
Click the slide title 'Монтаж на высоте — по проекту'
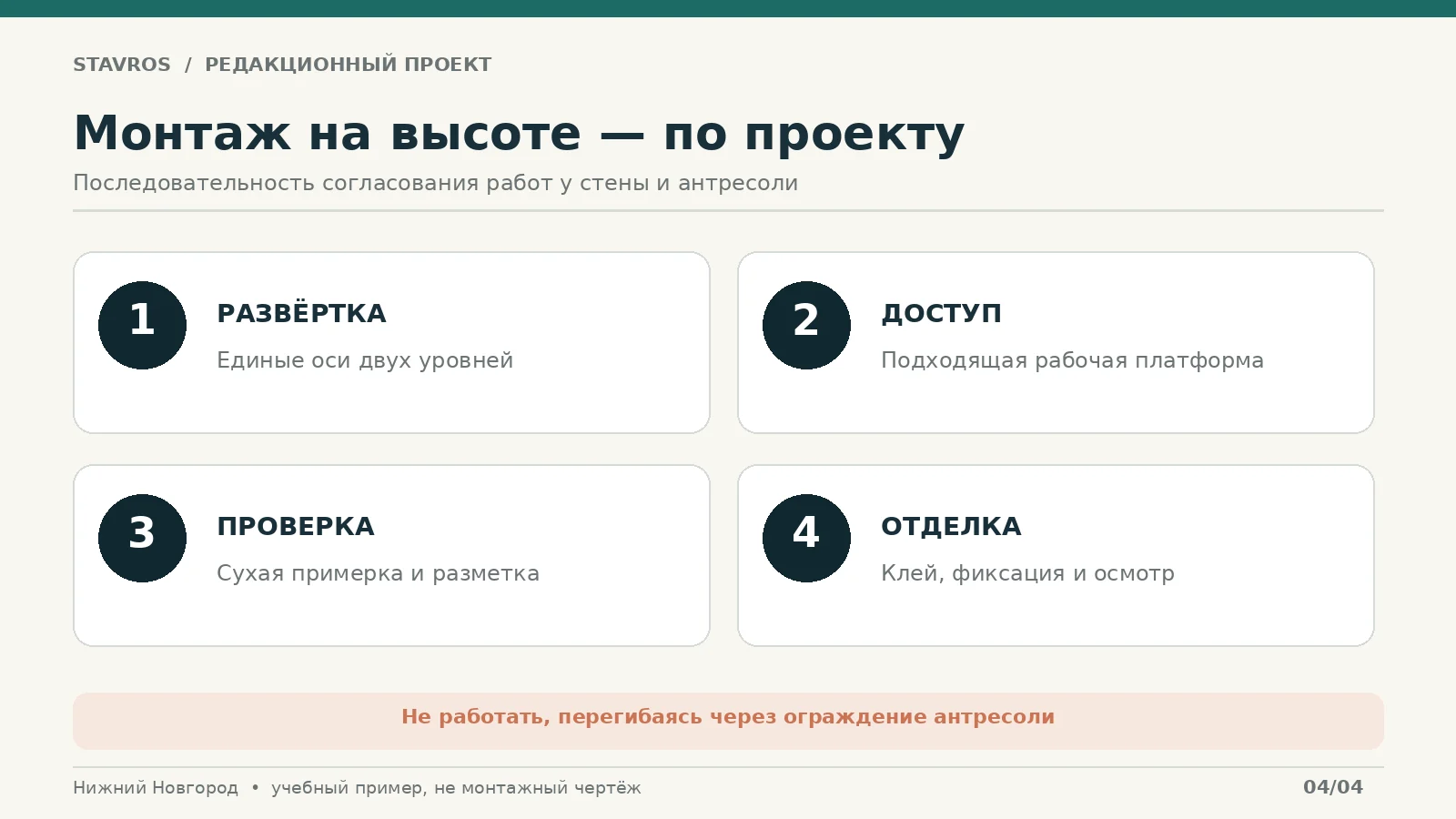(x=519, y=134)
